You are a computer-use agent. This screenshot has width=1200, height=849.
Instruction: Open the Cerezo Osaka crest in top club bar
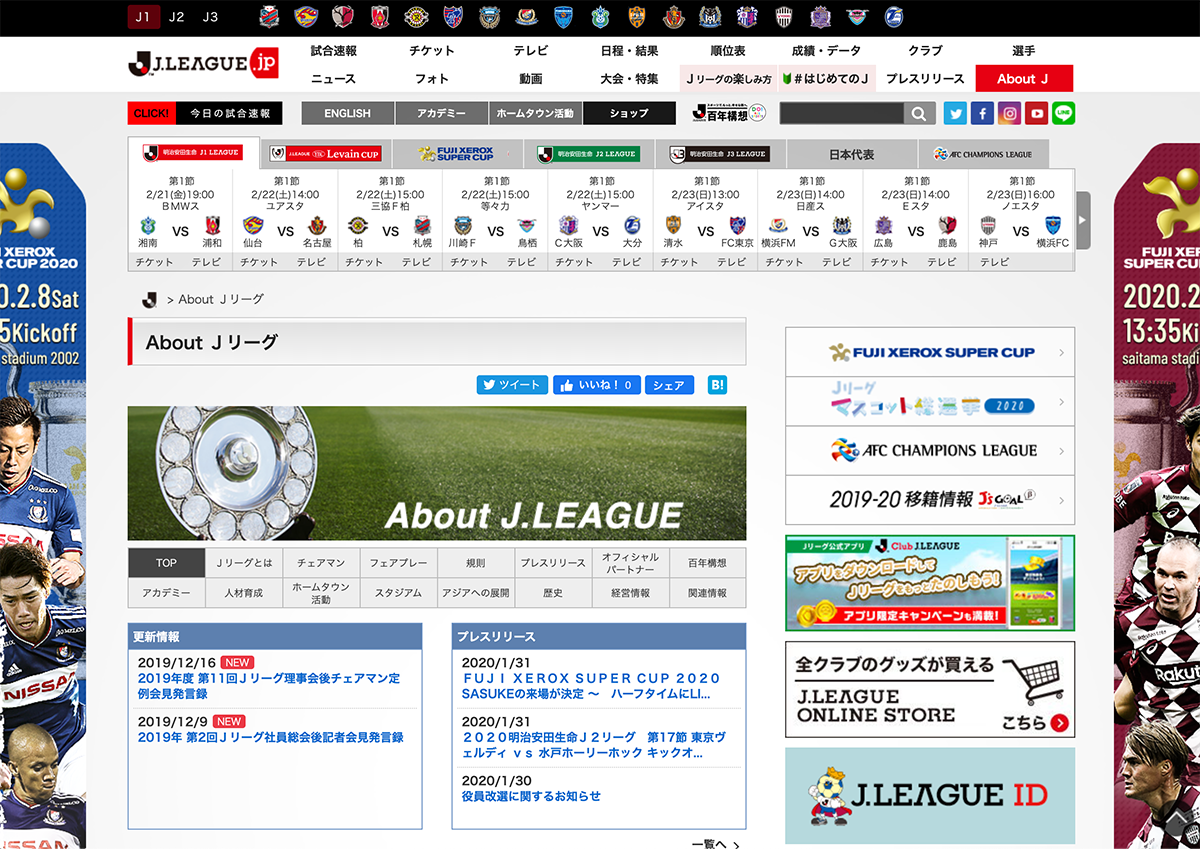pyautogui.click(x=748, y=16)
